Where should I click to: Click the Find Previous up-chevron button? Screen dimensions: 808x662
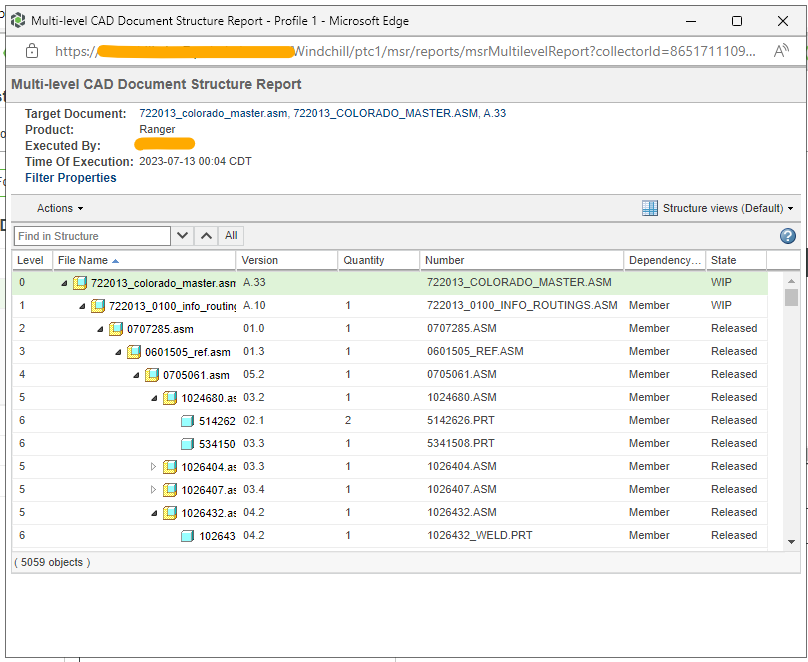tap(206, 236)
